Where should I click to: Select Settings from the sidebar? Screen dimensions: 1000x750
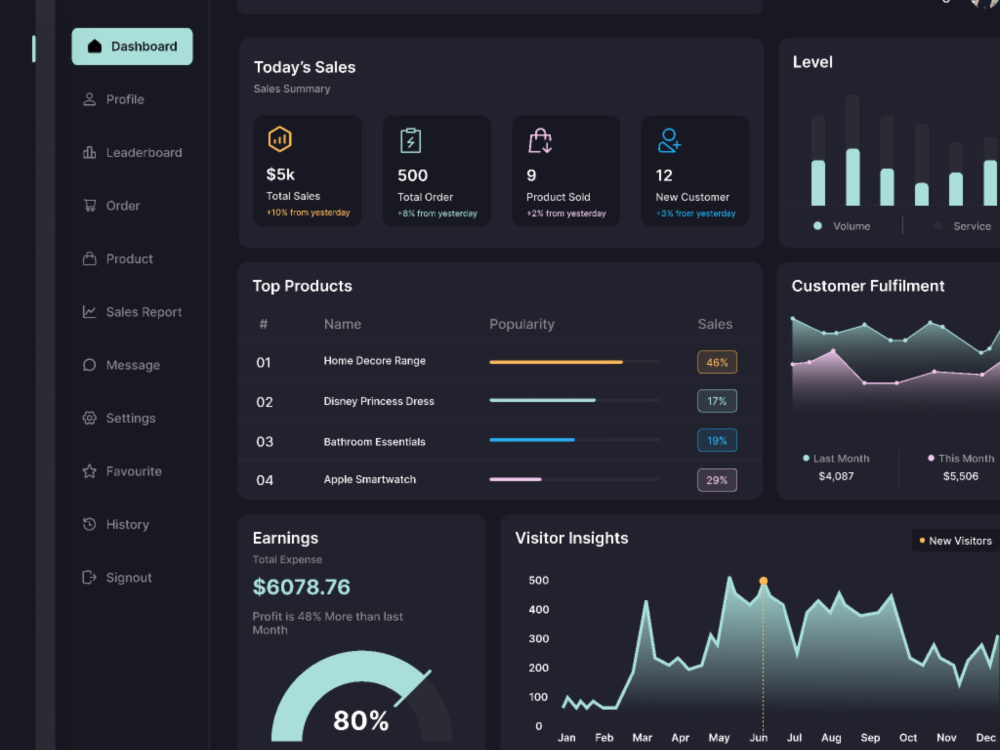pyautogui.click(x=131, y=418)
